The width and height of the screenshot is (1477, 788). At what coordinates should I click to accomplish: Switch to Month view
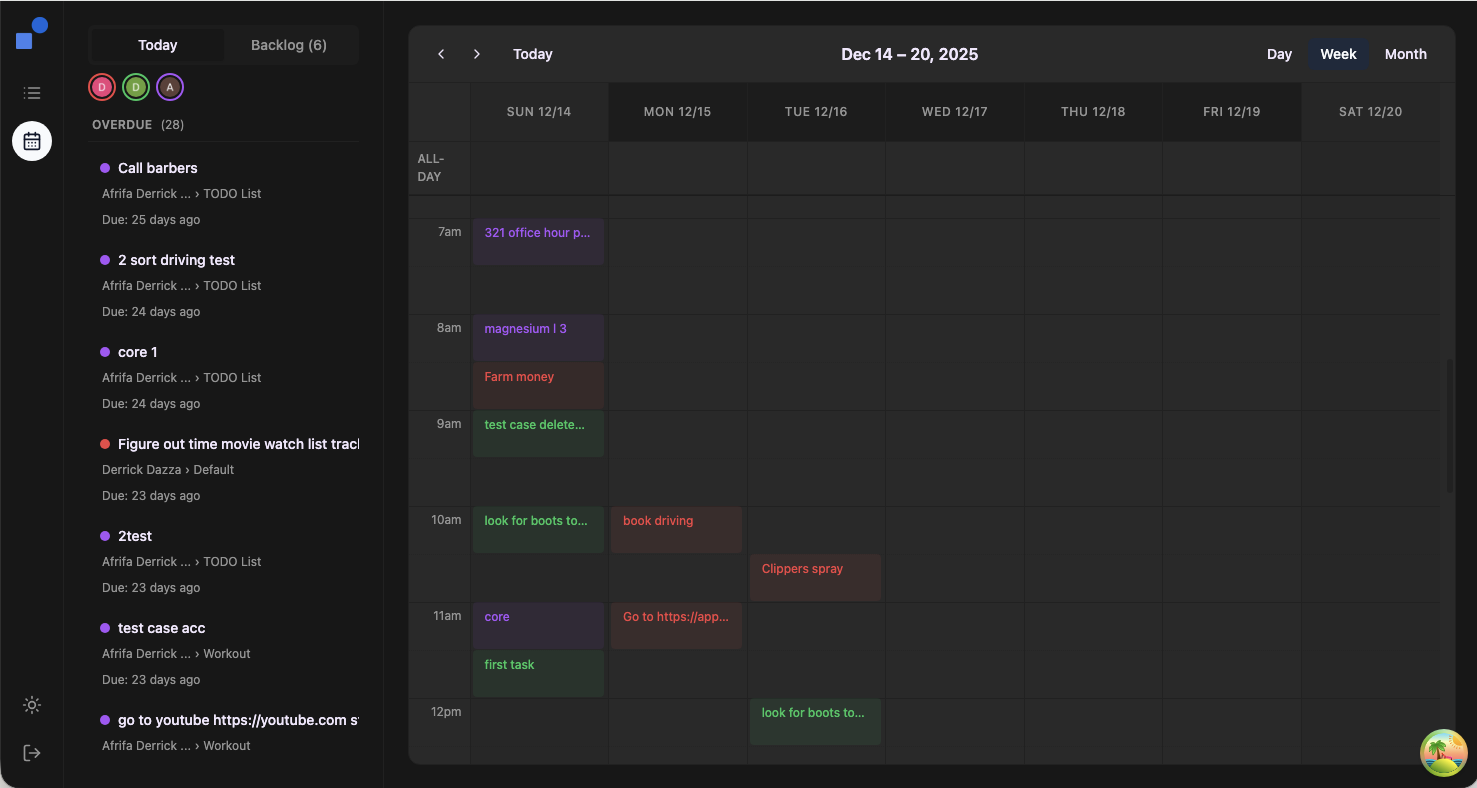pos(1406,53)
